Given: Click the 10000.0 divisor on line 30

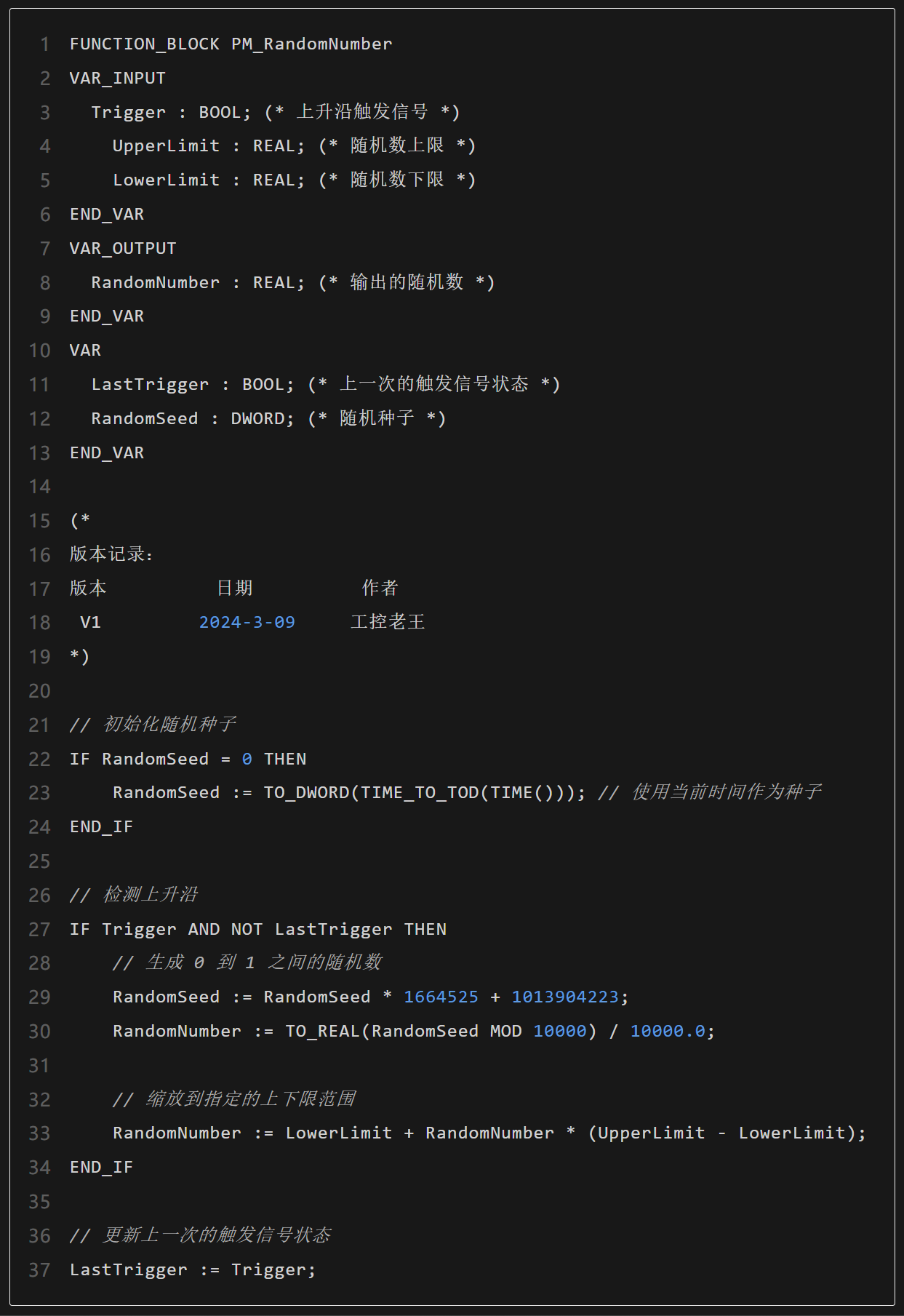Looking at the screenshot, I should [668, 1032].
